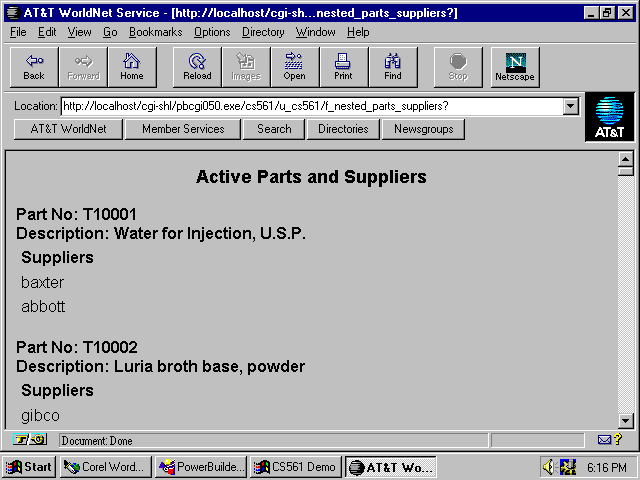
Task: Click the vertical scrollbar thumb
Action: click(x=625, y=171)
